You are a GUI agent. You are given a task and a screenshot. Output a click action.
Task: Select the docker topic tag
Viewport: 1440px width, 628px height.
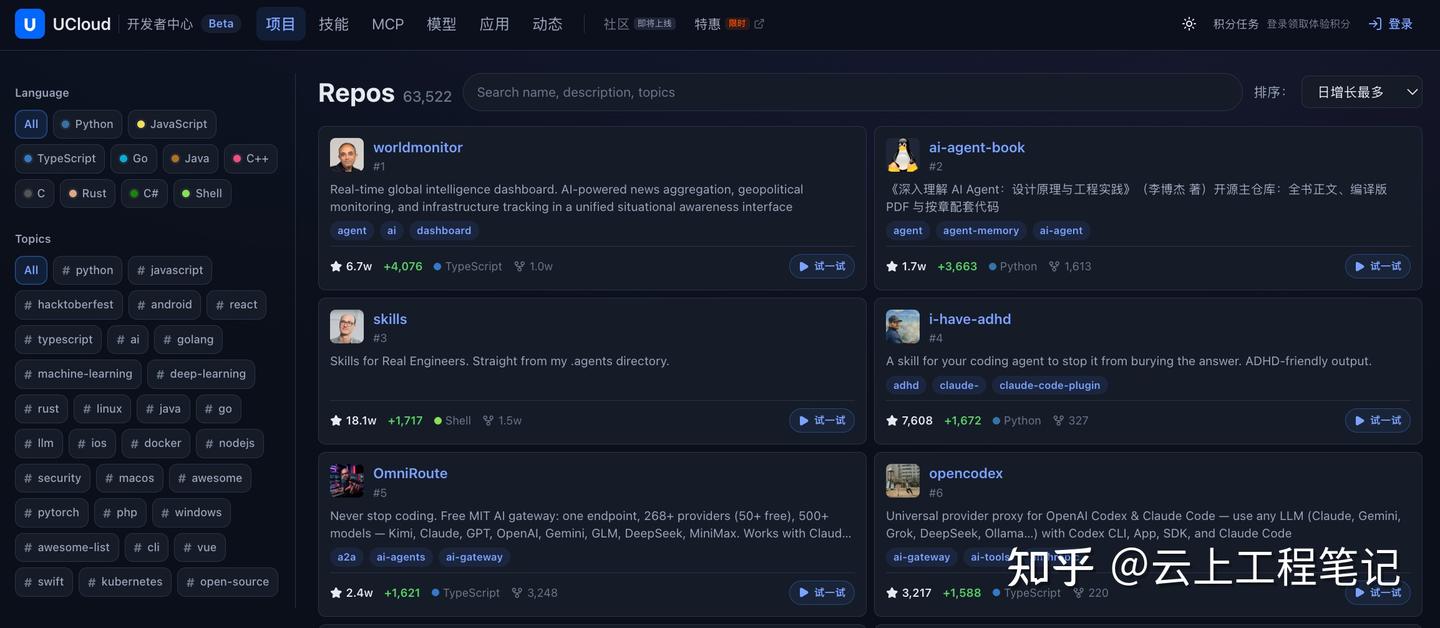click(x=156, y=443)
